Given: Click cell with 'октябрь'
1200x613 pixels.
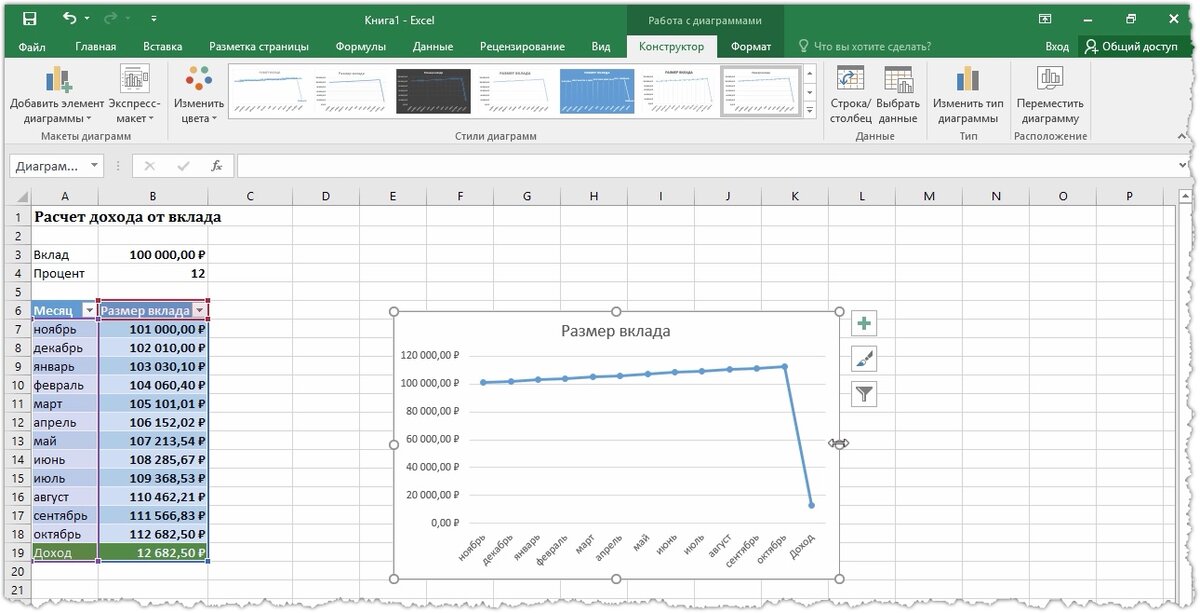Looking at the screenshot, I should click(64, 534).
